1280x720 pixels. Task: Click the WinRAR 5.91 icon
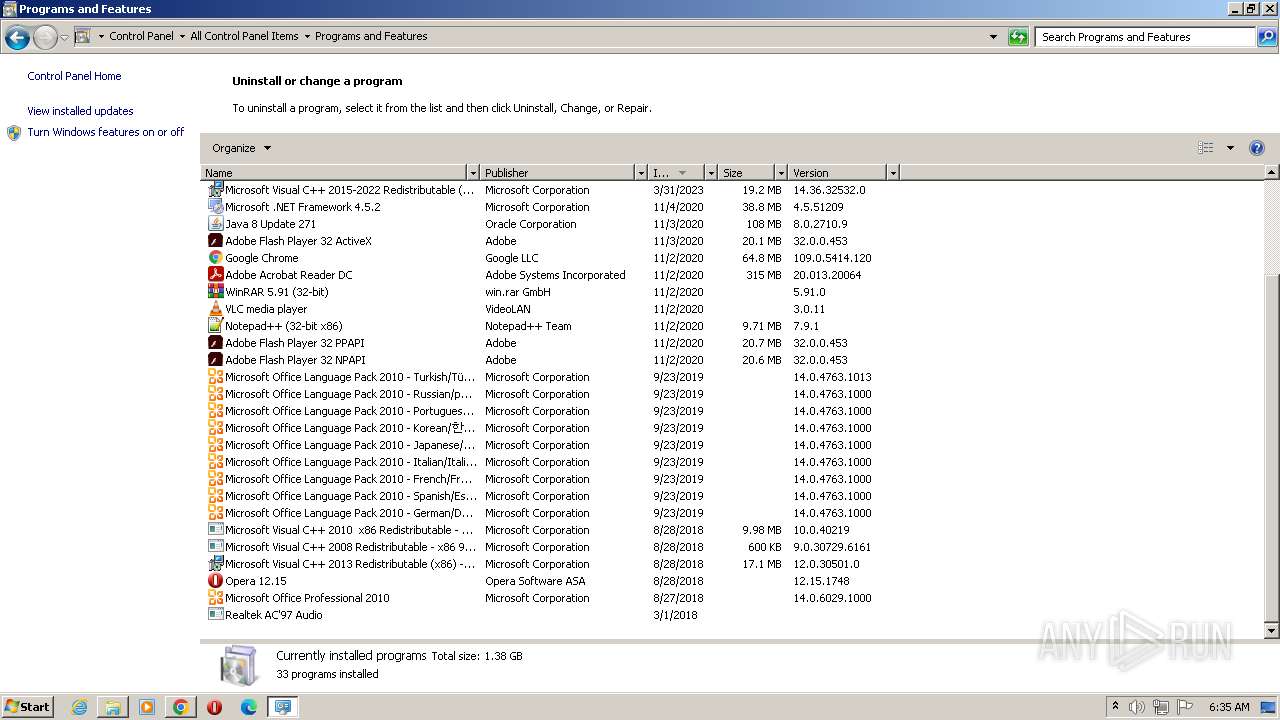pyautogui.click(x=215, y=292)
